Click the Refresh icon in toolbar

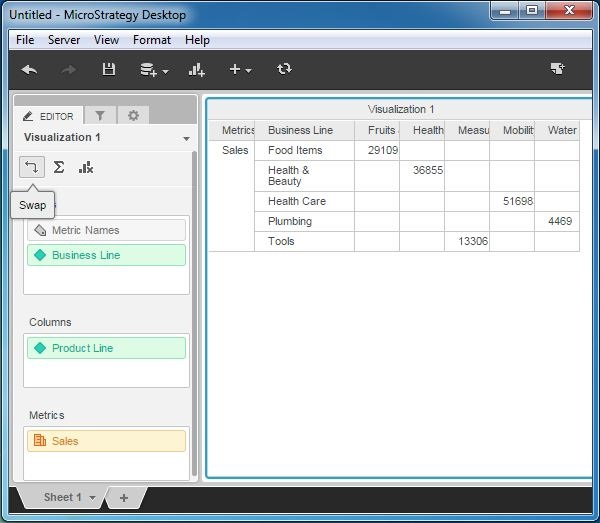pos(285,69)
